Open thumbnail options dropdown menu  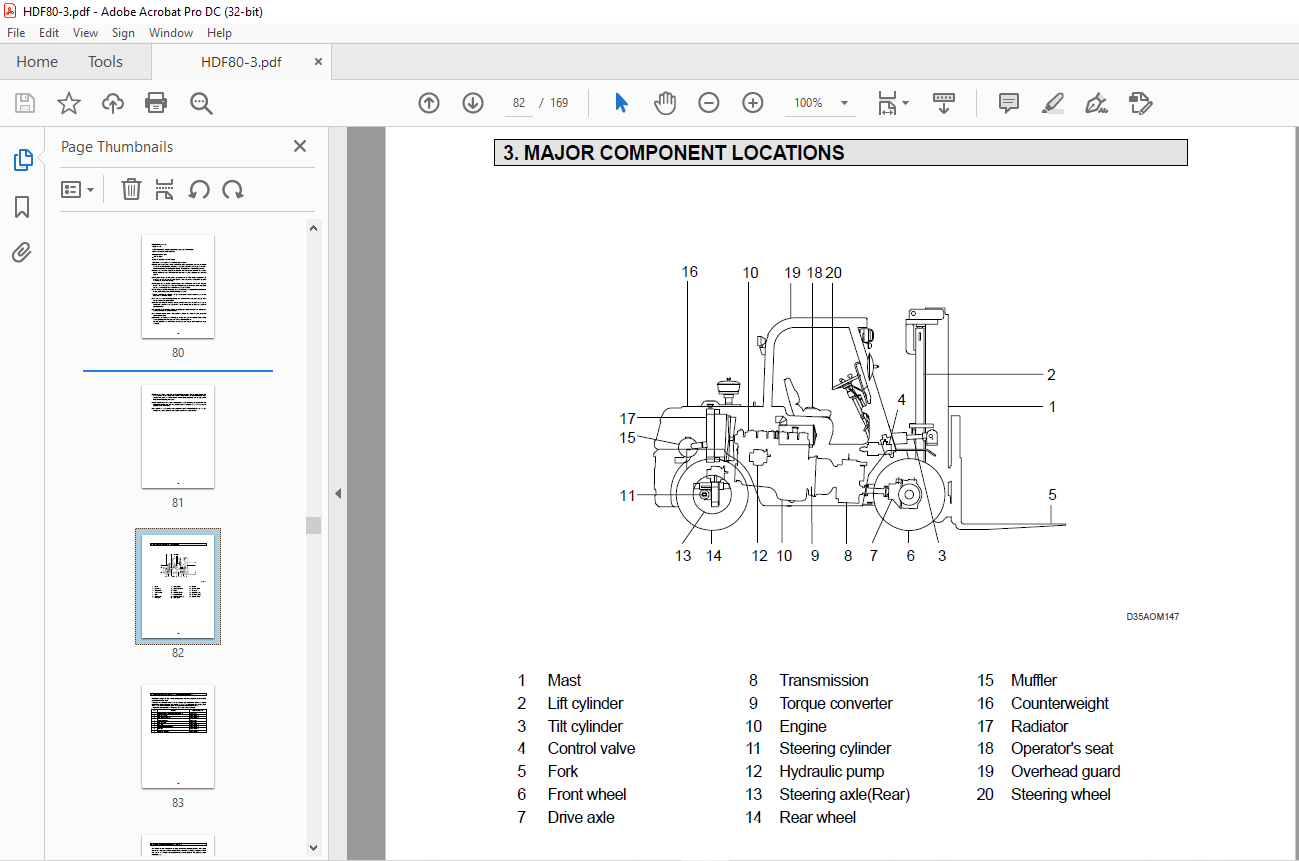pos(78,189)
